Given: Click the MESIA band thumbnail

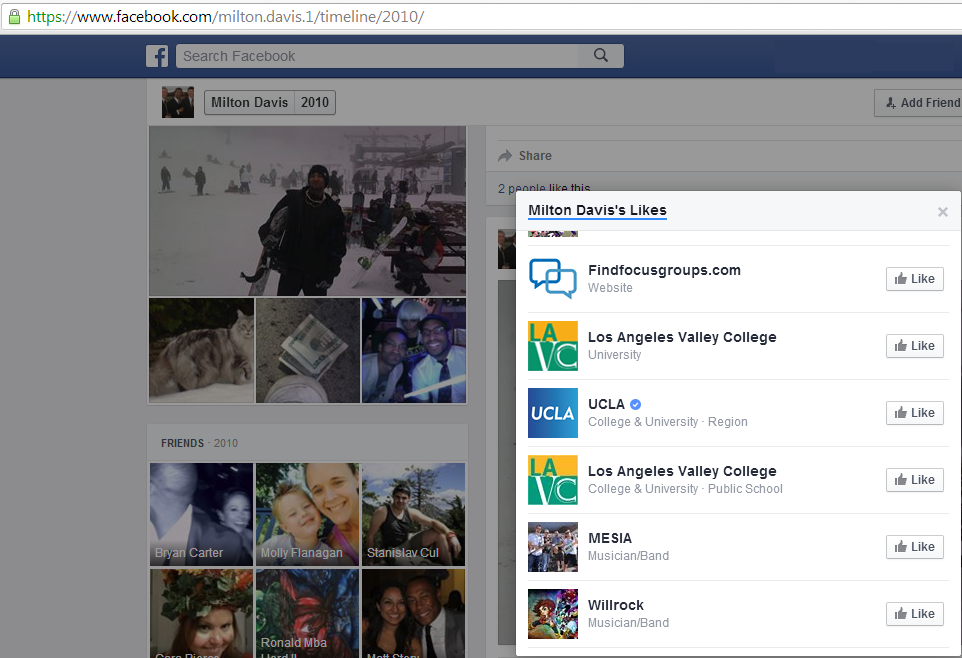Looking at the screenshot, I should (x=553, y=547).
